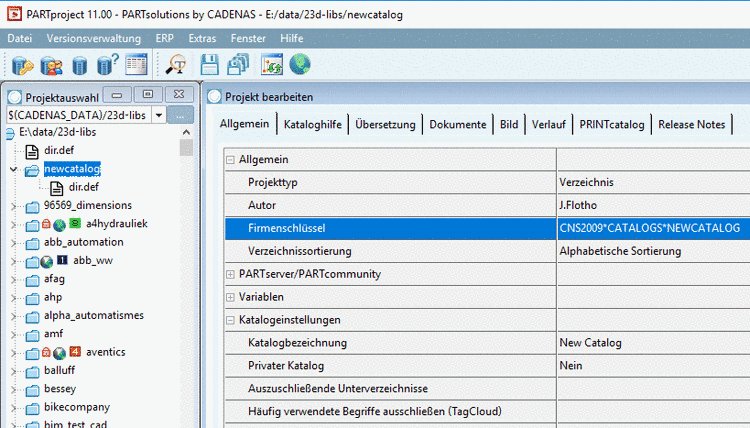Click the globe toolbar icon
This screenshot has width=750, height=428.
(300, 65)
